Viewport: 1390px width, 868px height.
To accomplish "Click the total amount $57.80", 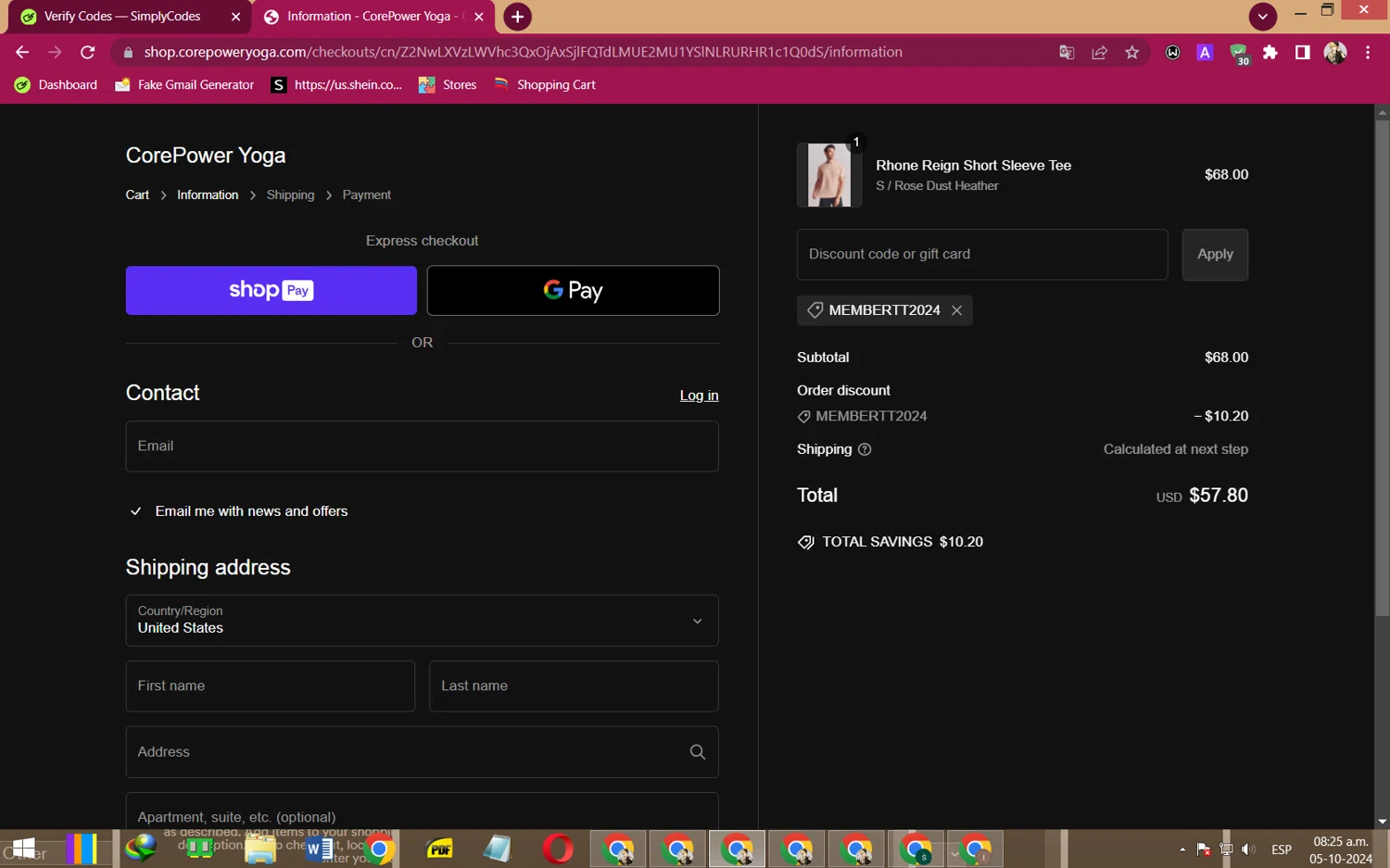I will tap(1219, 496).
